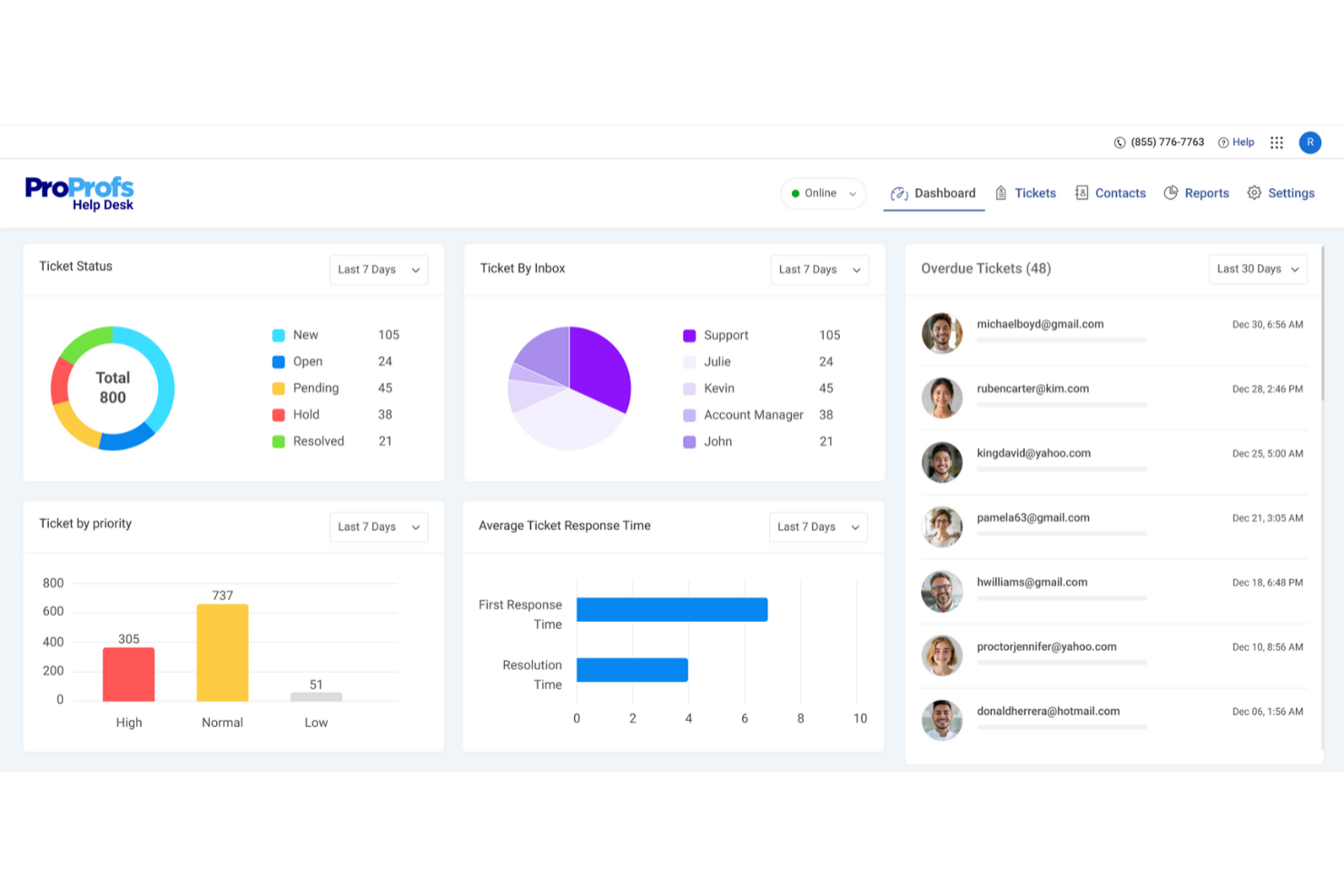Click the phone icon beside (855) 776-7763
The width and height of the screenshot is (1344, 896).
[1120, 143]
